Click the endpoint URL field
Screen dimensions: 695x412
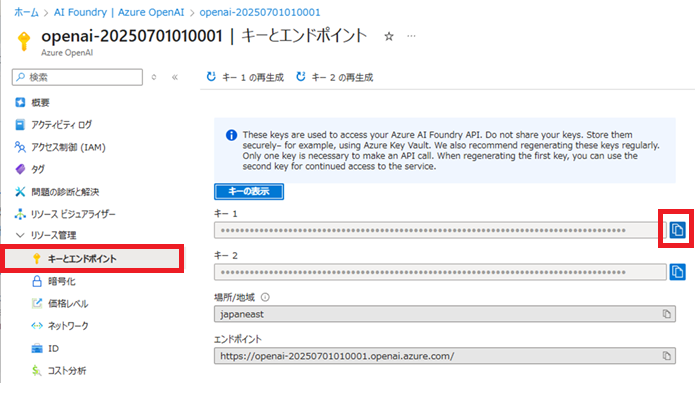[445, 355]
